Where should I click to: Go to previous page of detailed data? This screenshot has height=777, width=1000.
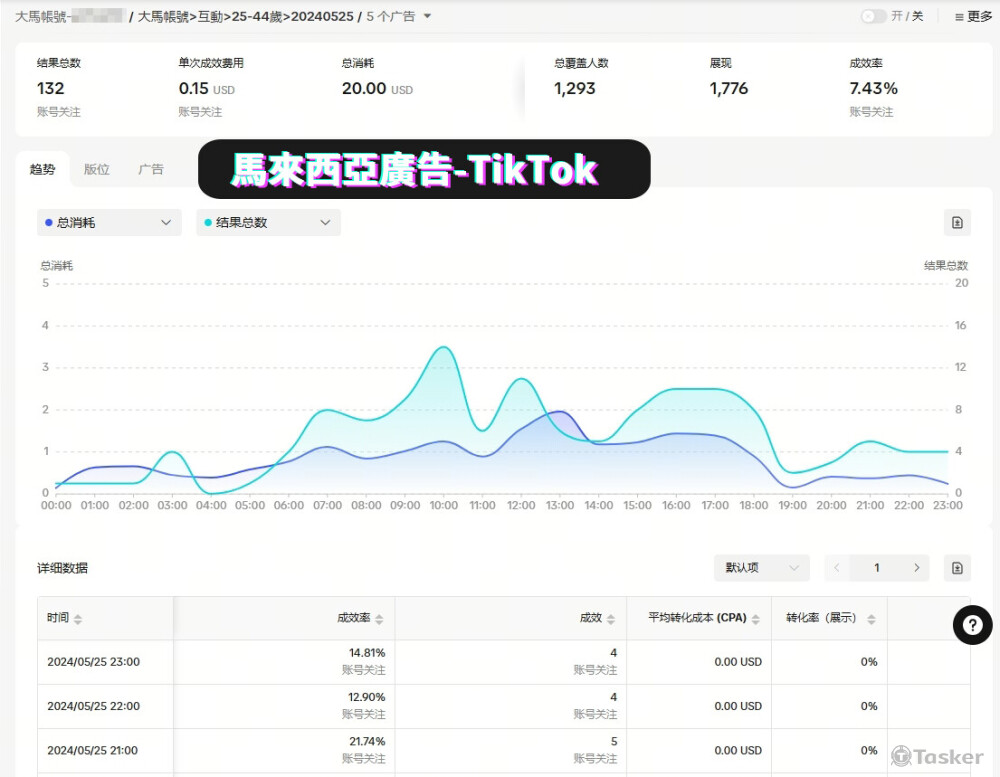pos(837,568)
